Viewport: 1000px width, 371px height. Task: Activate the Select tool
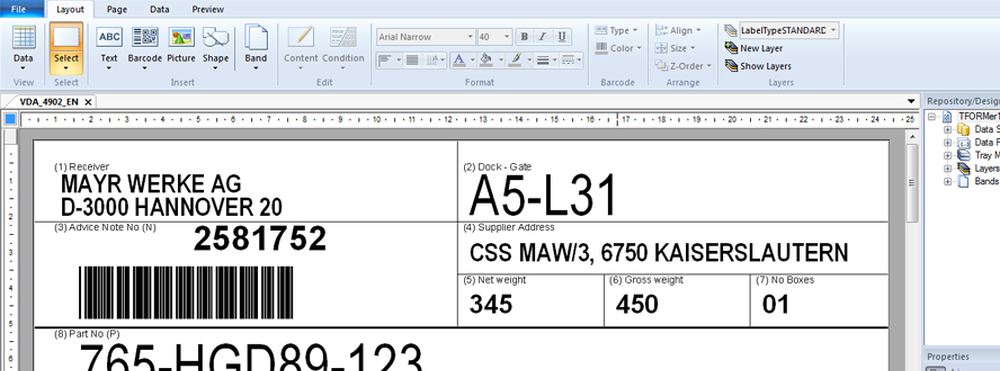(66, 48)
